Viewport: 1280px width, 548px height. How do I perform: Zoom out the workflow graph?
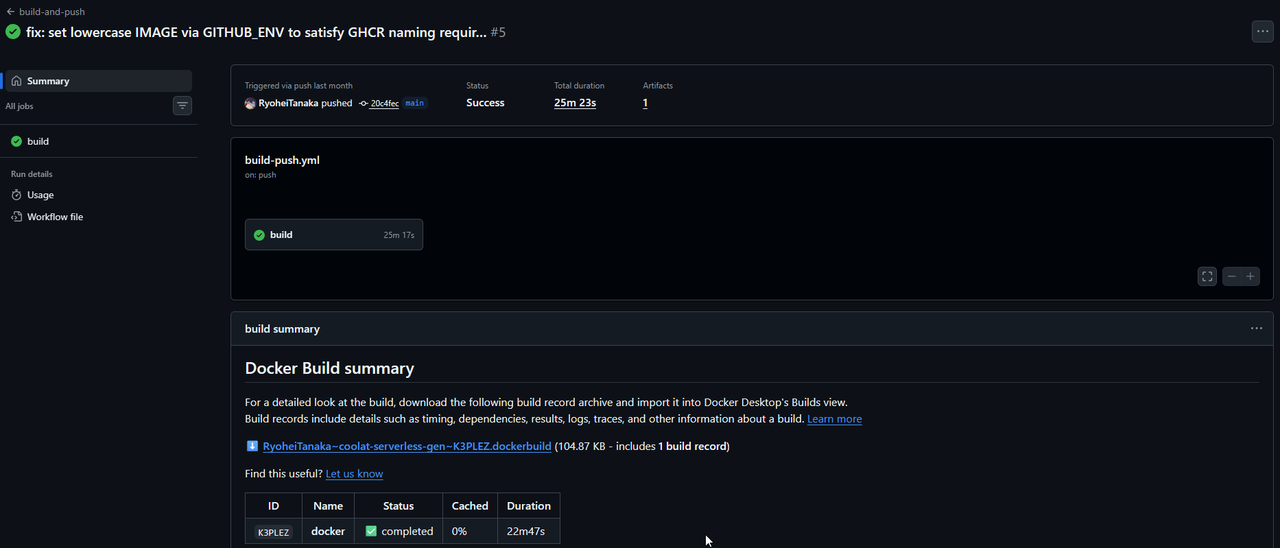tap(1232, 276)
